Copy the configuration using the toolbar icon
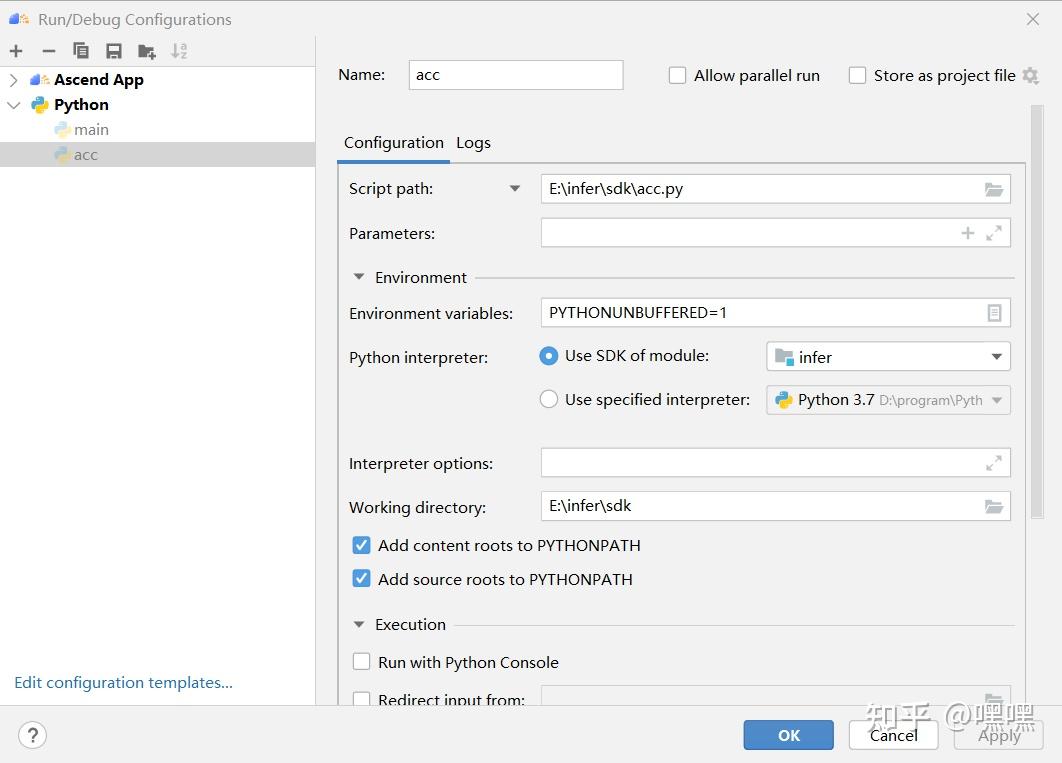Viewport: 1062px width, 763px height. point(81,51)
